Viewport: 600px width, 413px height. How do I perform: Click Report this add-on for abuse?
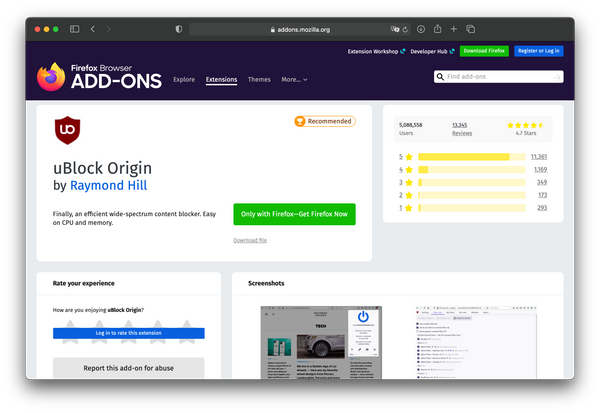(x=129, y=368)
